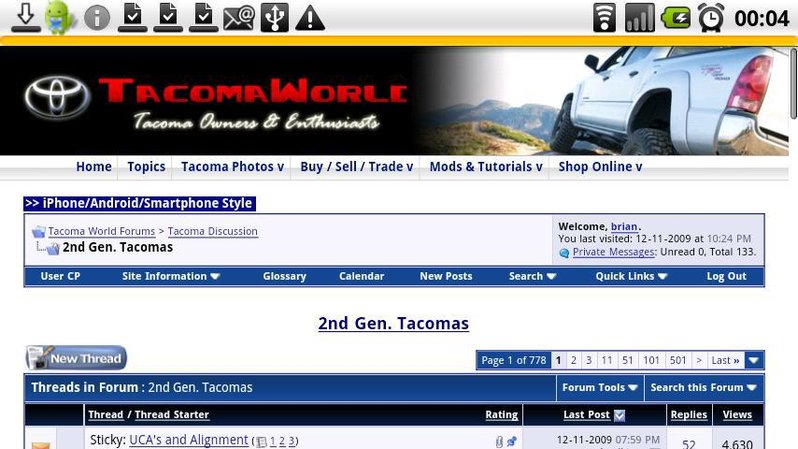Sort by Last Post column header
This screenshot has height=449, width=798.
pyautogui.click(x=586, y=415)
